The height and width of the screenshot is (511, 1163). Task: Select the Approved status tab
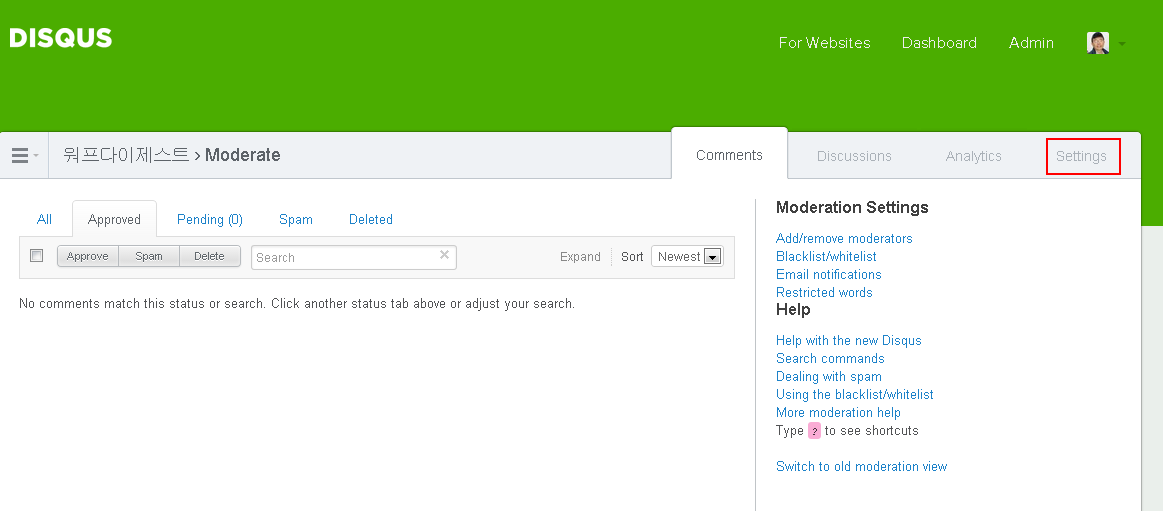click(114, 220)
